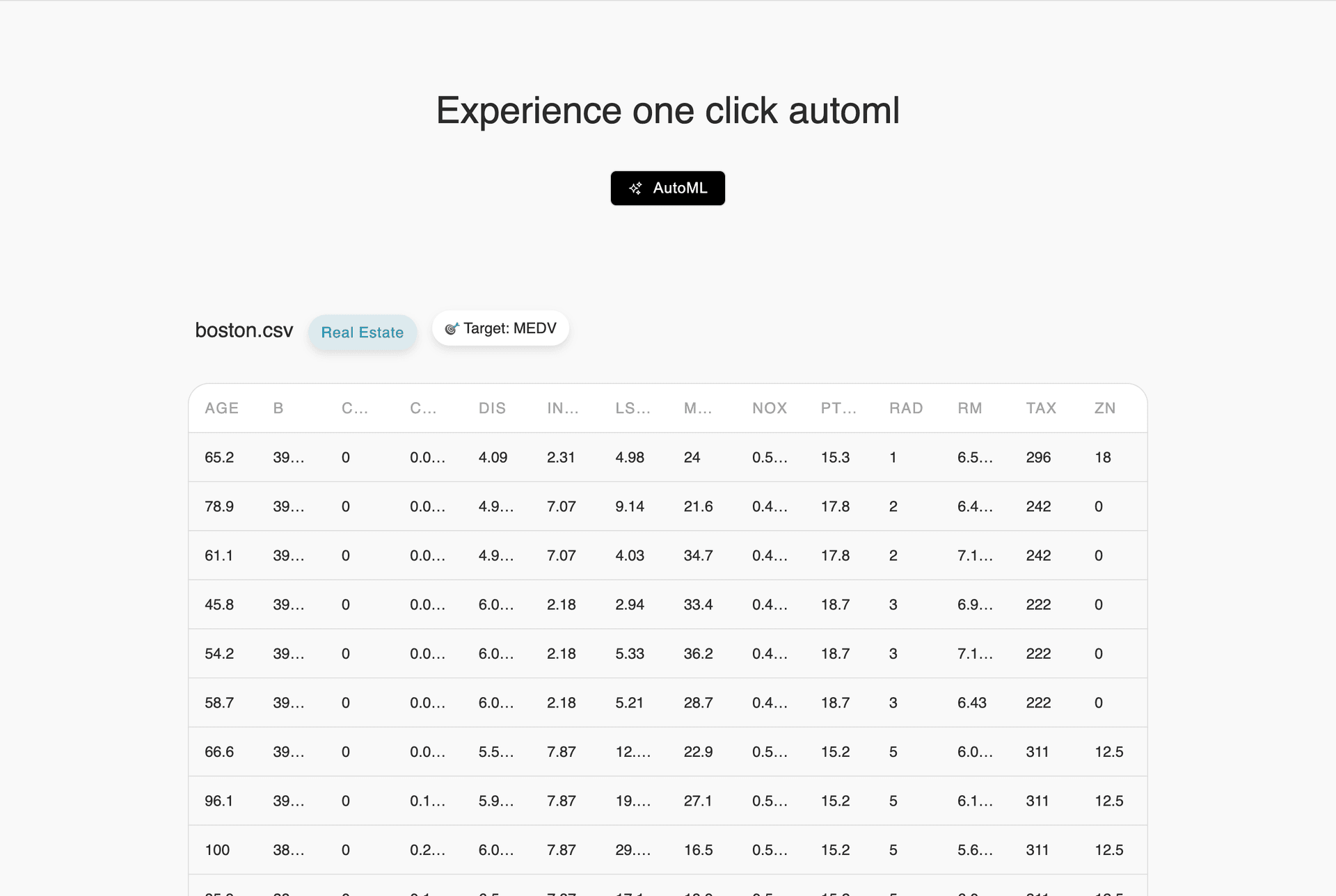Click AGE cell 96.1
Image resolution: width=1336 pixels, height=896 pixels.
click(x=218, y=801)
